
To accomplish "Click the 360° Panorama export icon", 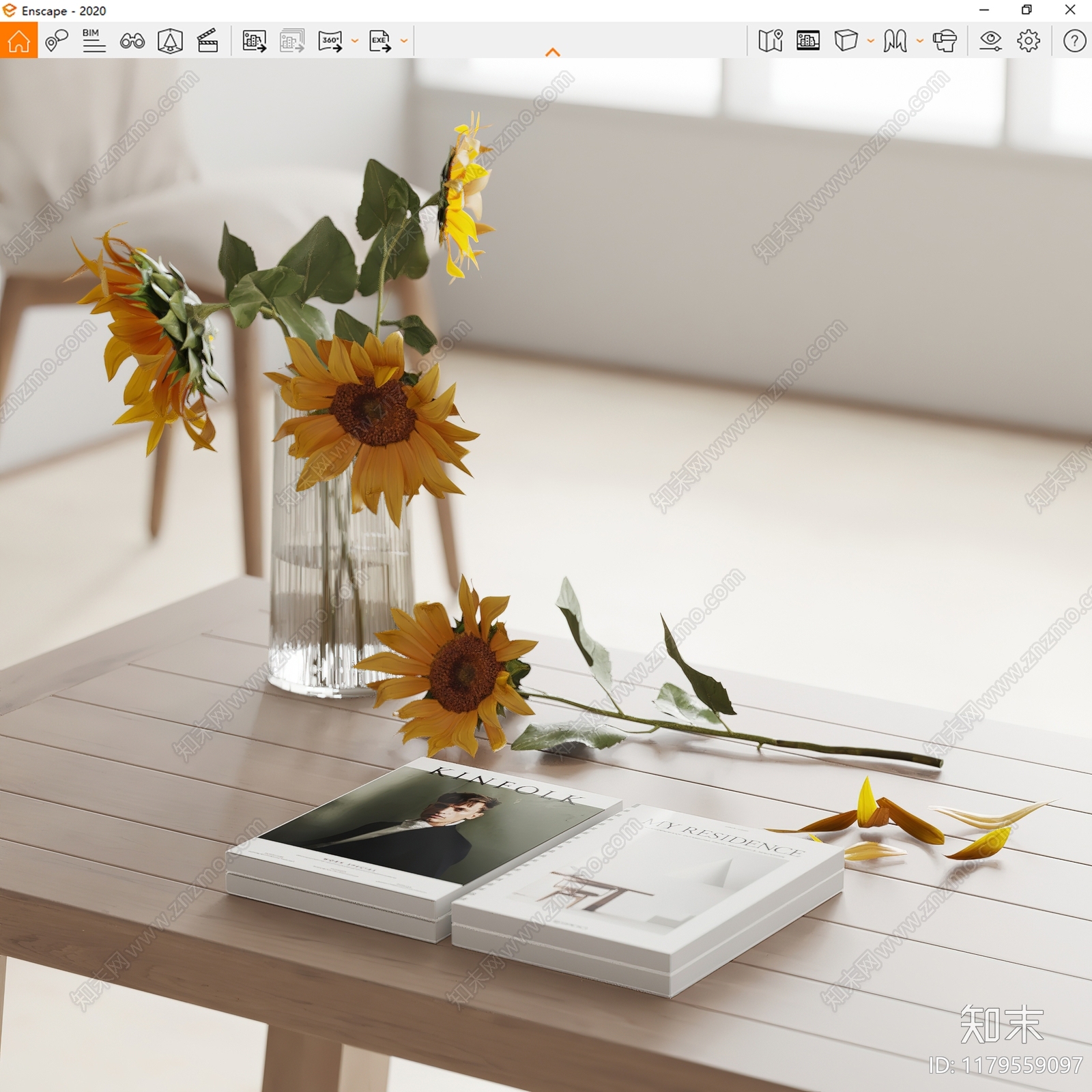I will [x=331, y=41].
